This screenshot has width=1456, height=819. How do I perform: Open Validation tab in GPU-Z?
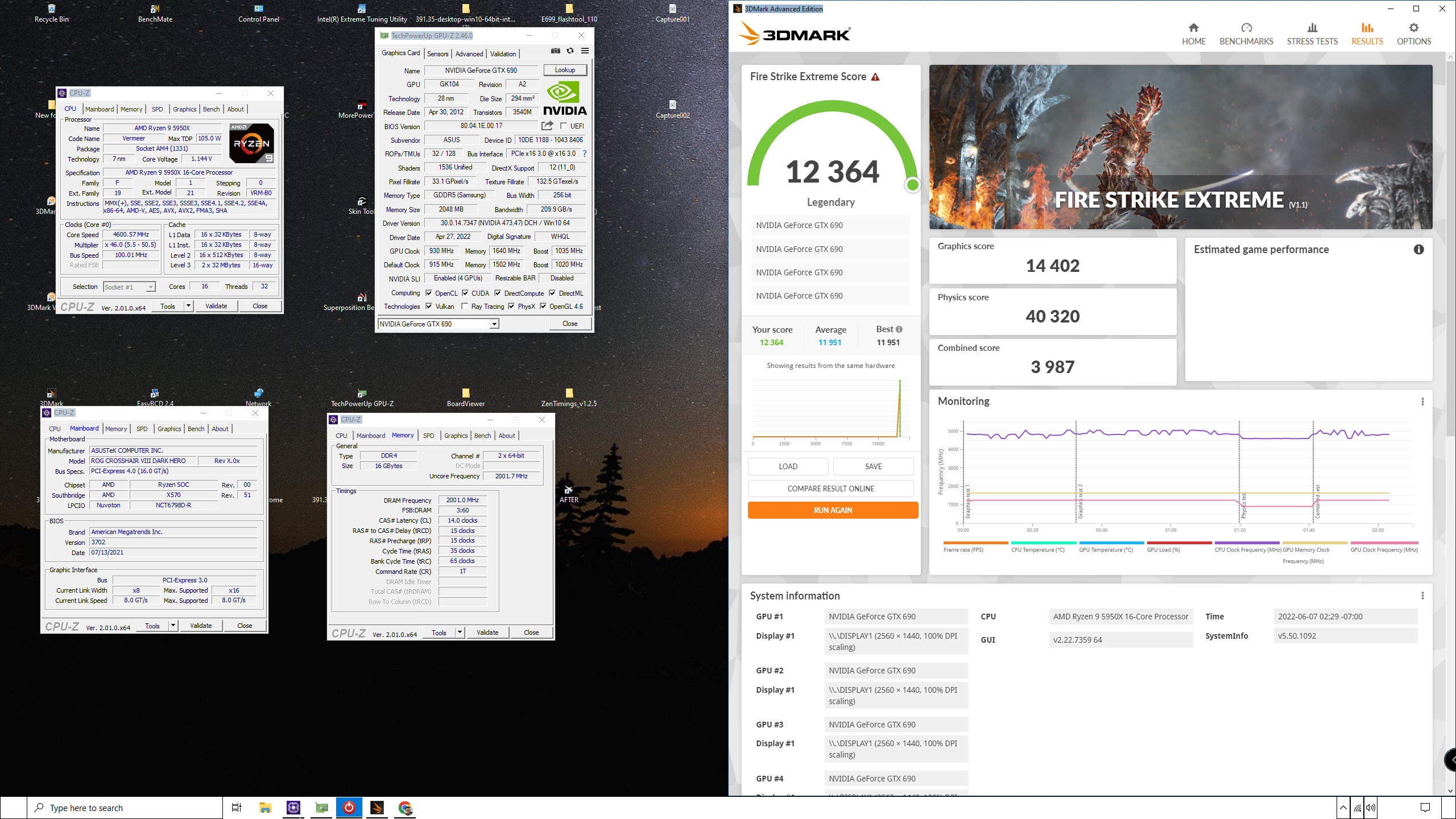503,54
